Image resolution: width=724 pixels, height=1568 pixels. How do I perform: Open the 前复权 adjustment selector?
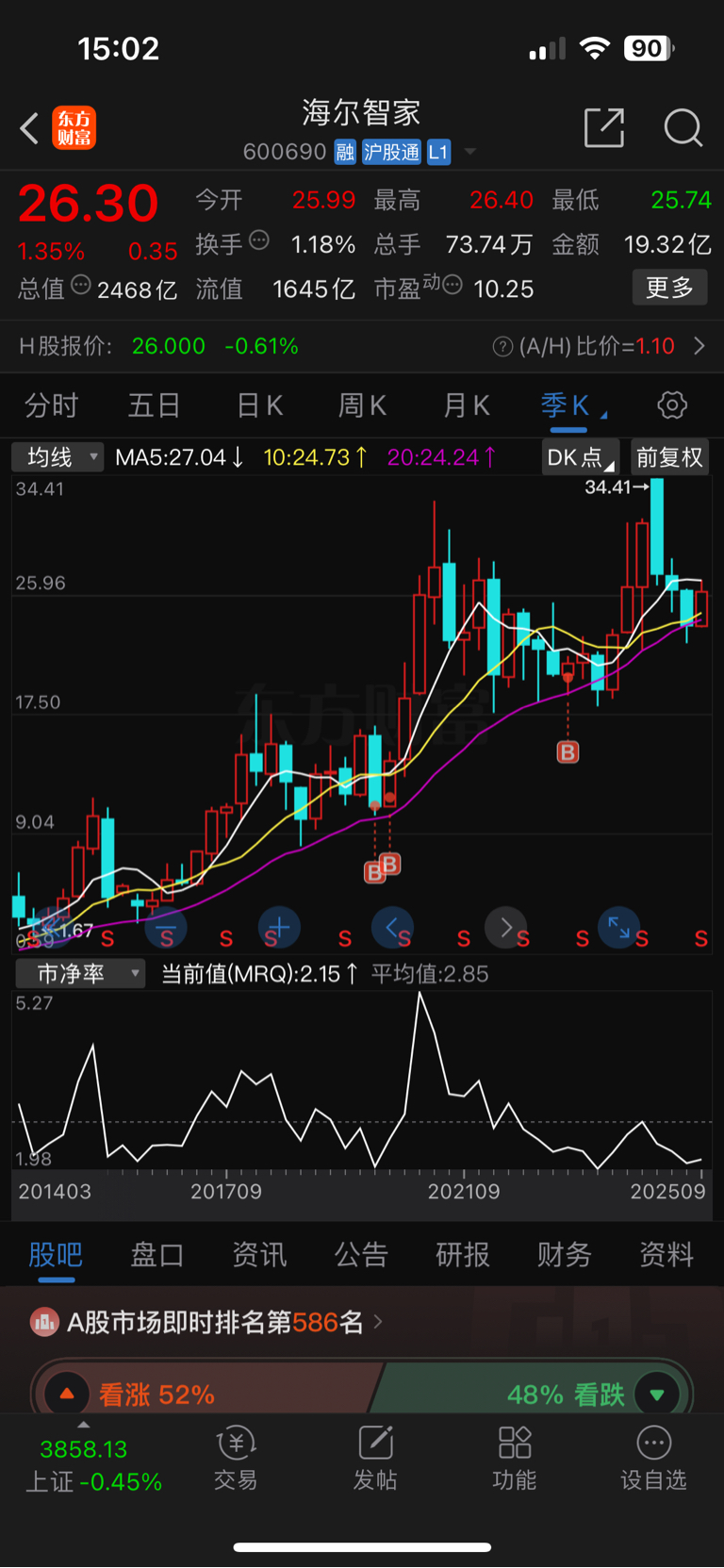tap(669, 457)
